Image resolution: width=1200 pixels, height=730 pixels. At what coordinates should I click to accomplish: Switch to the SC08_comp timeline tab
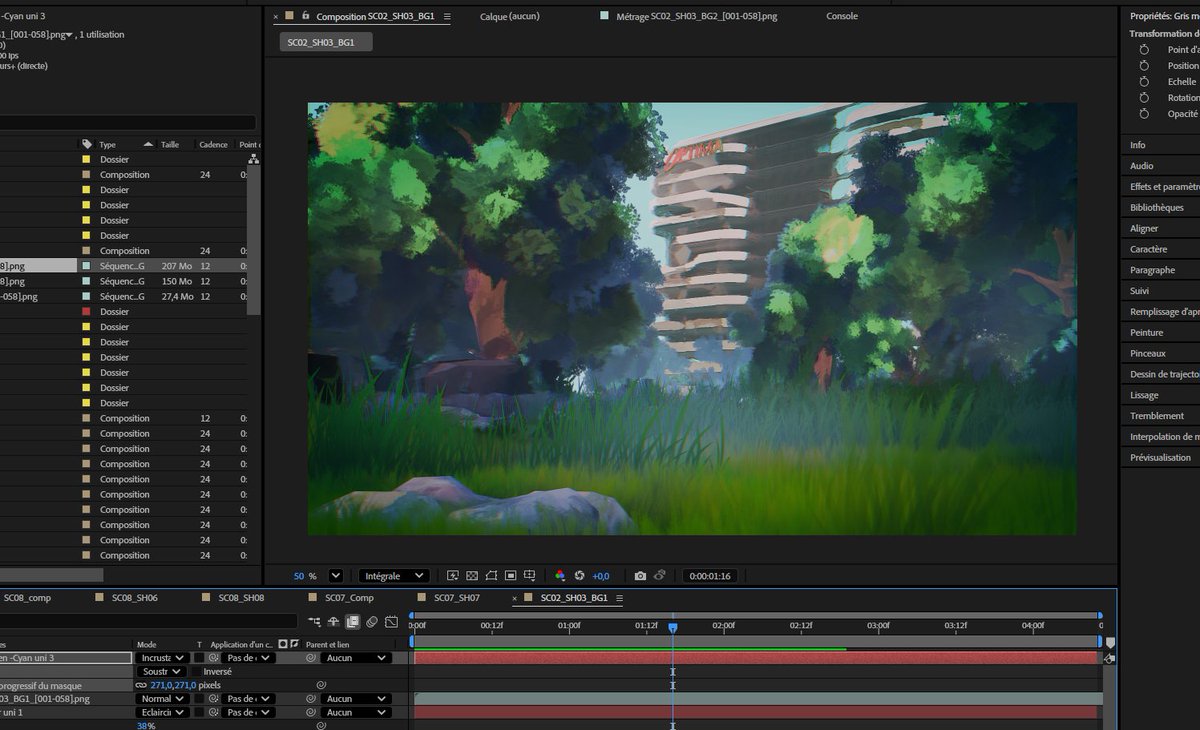coord(27,598)
